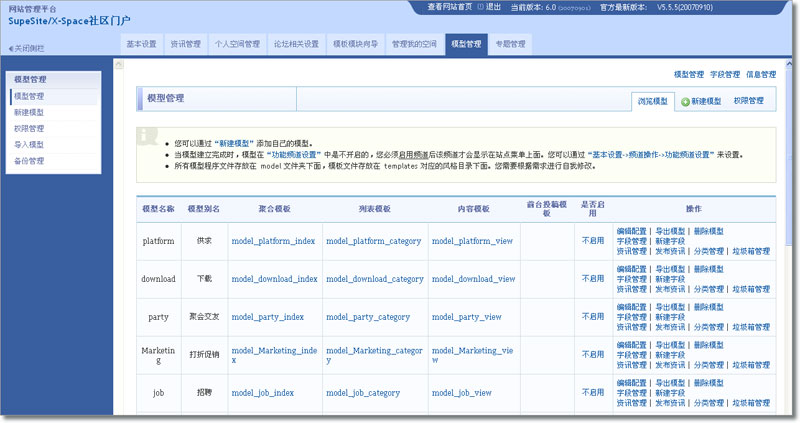Click 新建字段 in the download row
This screenshot has height=423, width=800.
(x=670, y=279)
